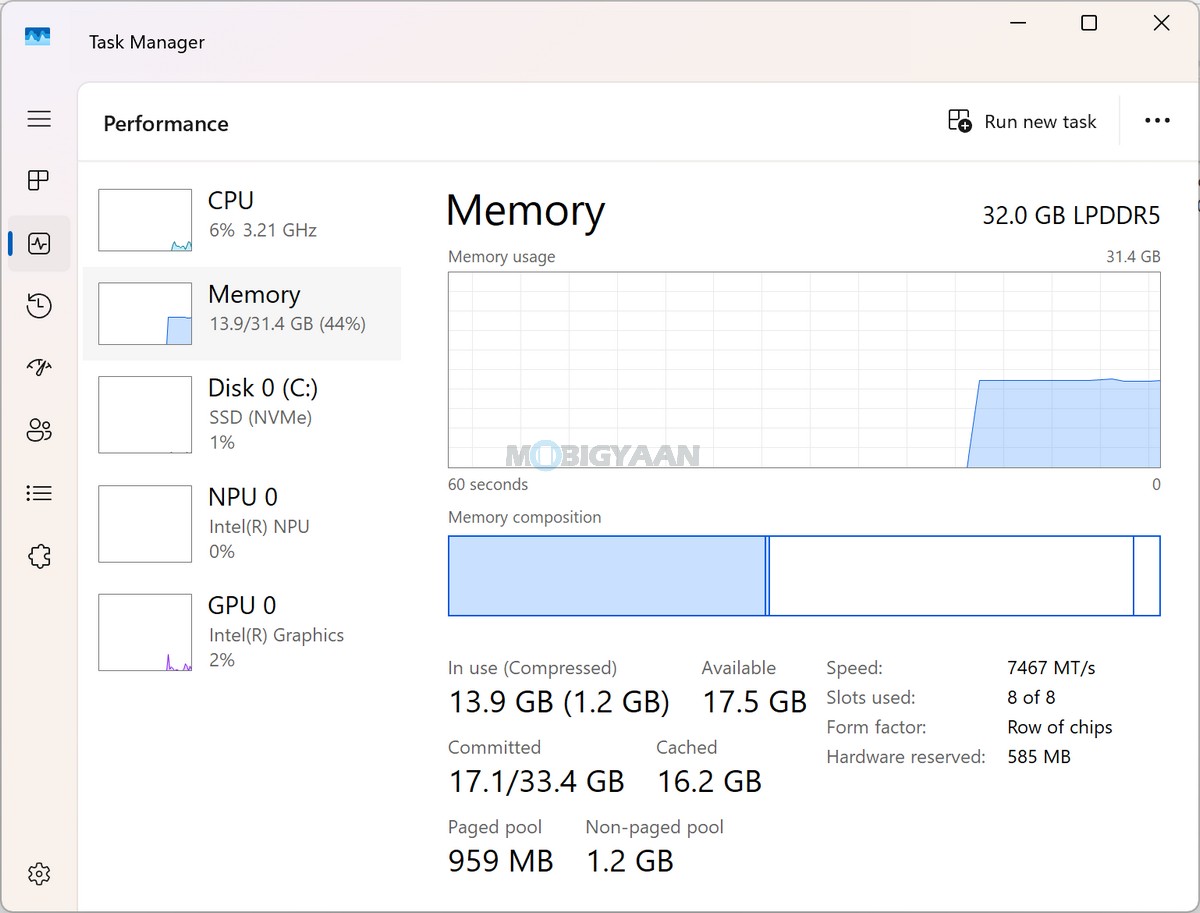Click the Memory mini graph thumbnail
The width and height of the screenshot is (1200, 913).
tap(145, 314)
